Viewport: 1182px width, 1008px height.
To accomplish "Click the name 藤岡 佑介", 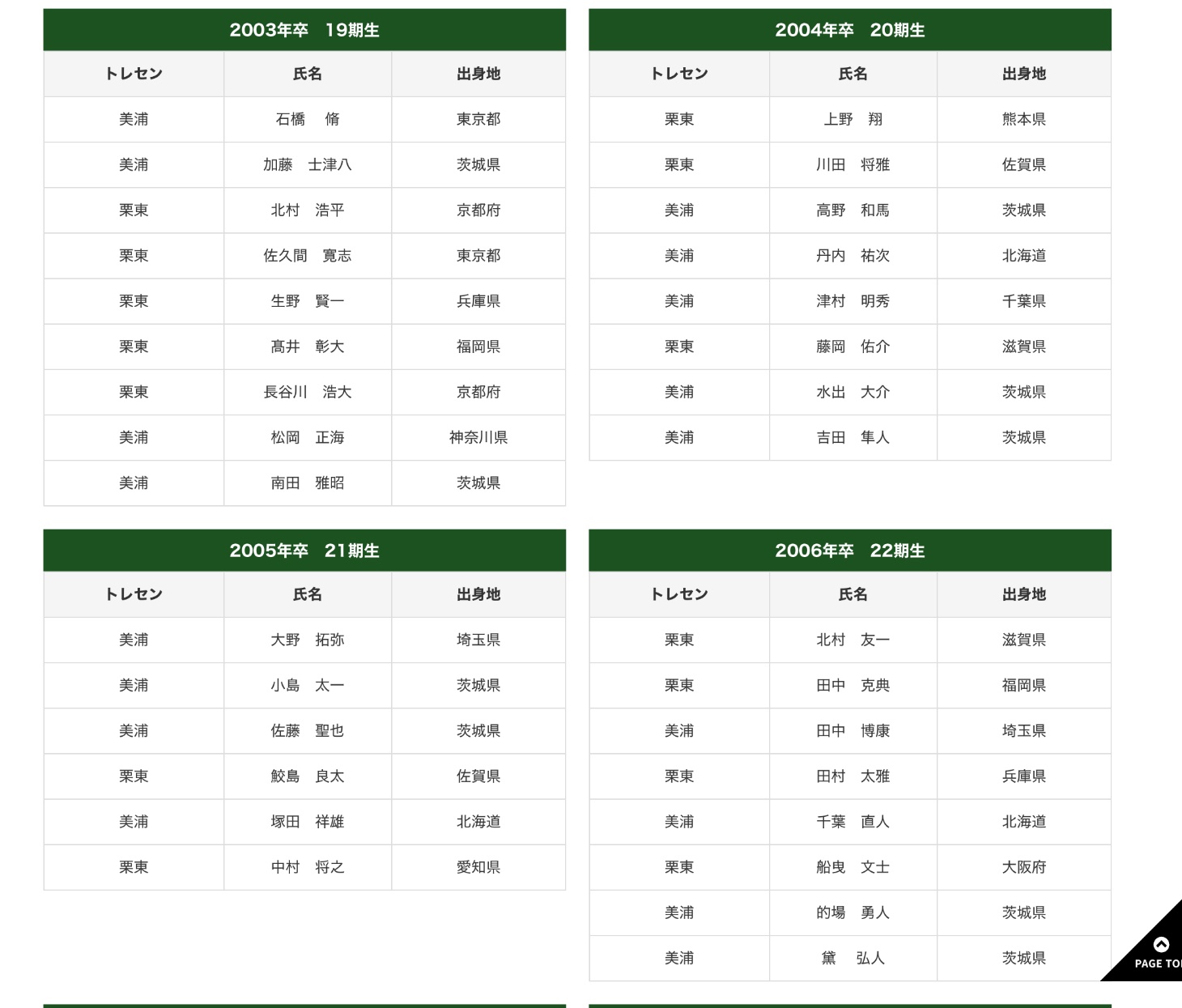I will [852, 347].
